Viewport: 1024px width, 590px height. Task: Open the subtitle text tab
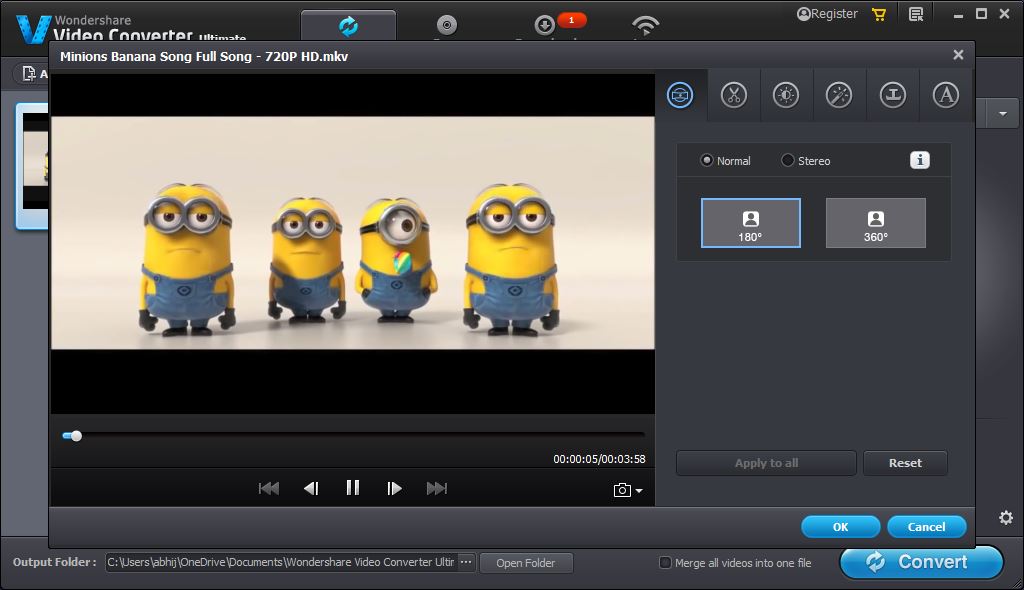(945, 95)
